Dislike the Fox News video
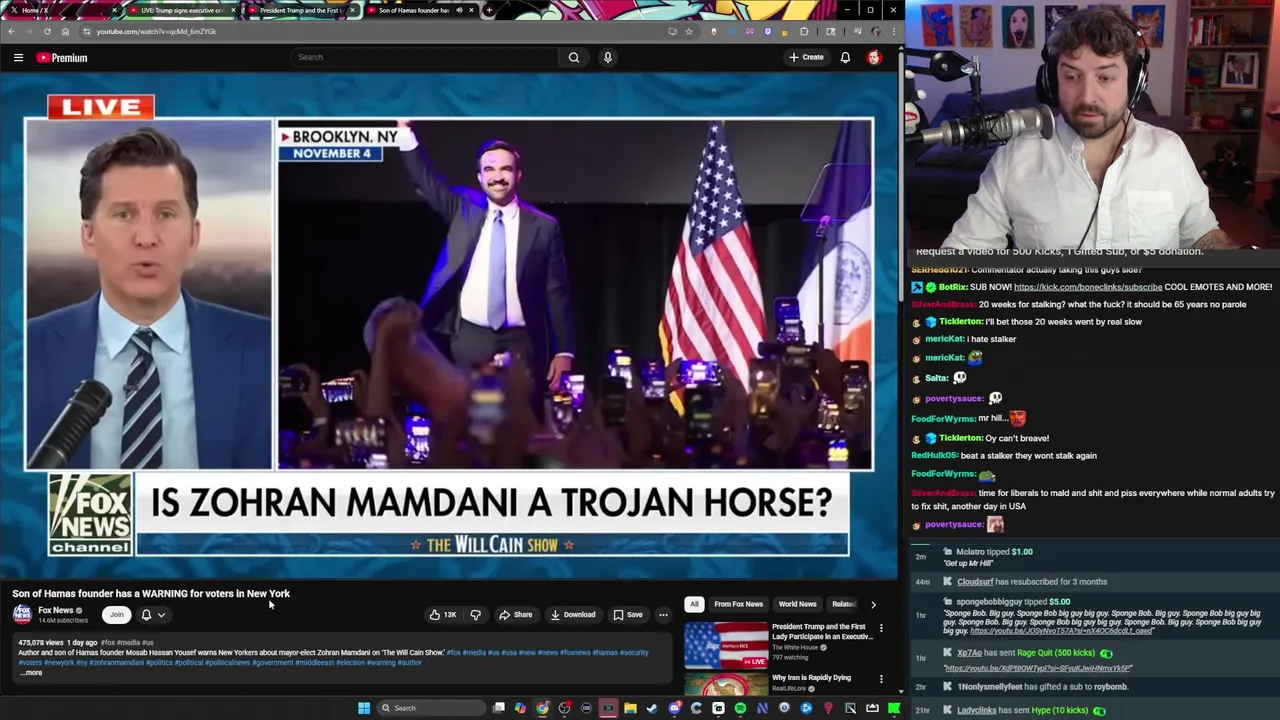The height and width of the screenshot is (720, 1280). (x=476, y=615)
